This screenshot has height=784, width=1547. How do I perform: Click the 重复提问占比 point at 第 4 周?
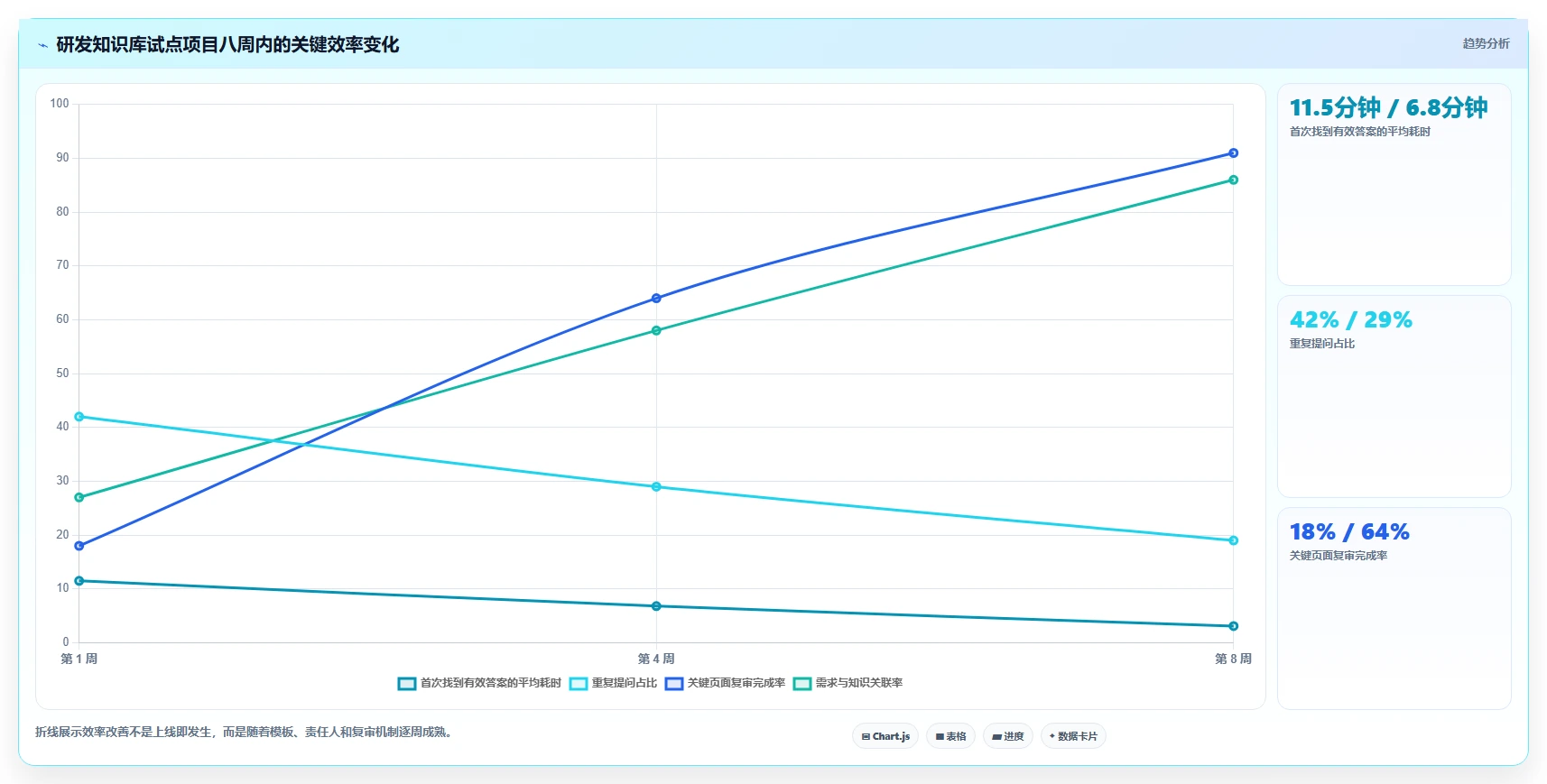[656, 487]
